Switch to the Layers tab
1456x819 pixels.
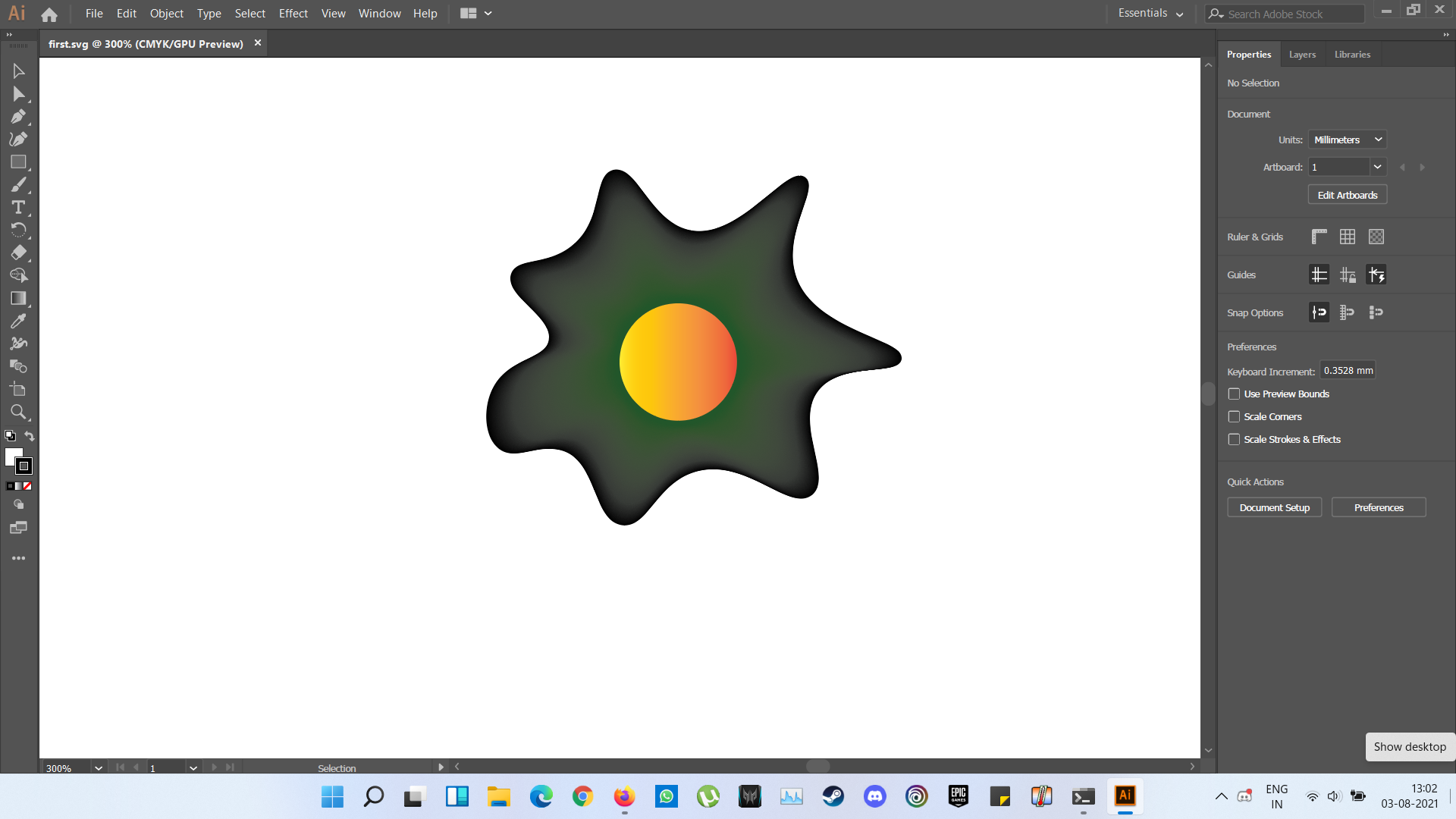click(x=1302, y=55)
